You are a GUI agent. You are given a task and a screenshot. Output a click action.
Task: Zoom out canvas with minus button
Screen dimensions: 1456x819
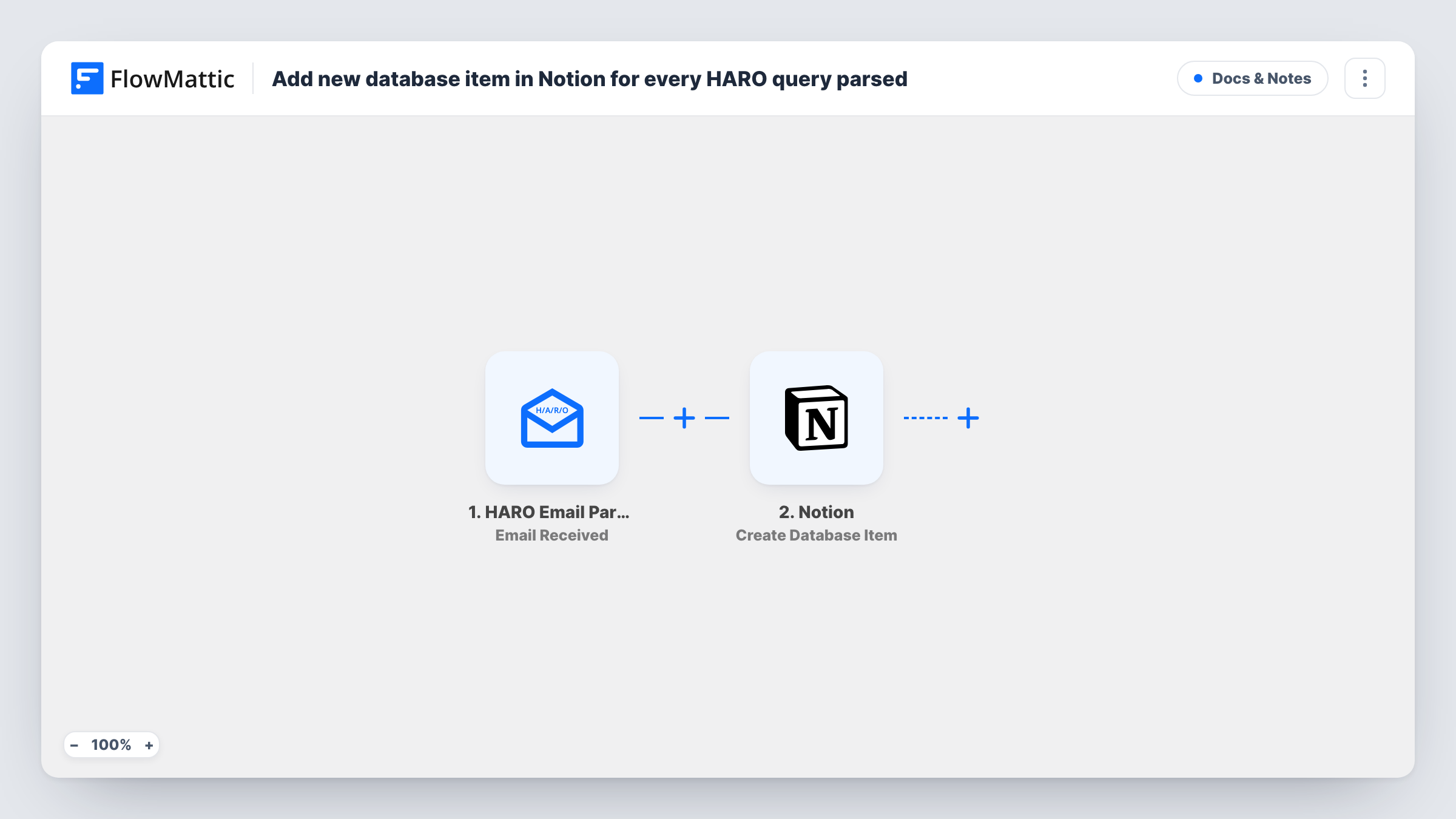pos(74,745)
